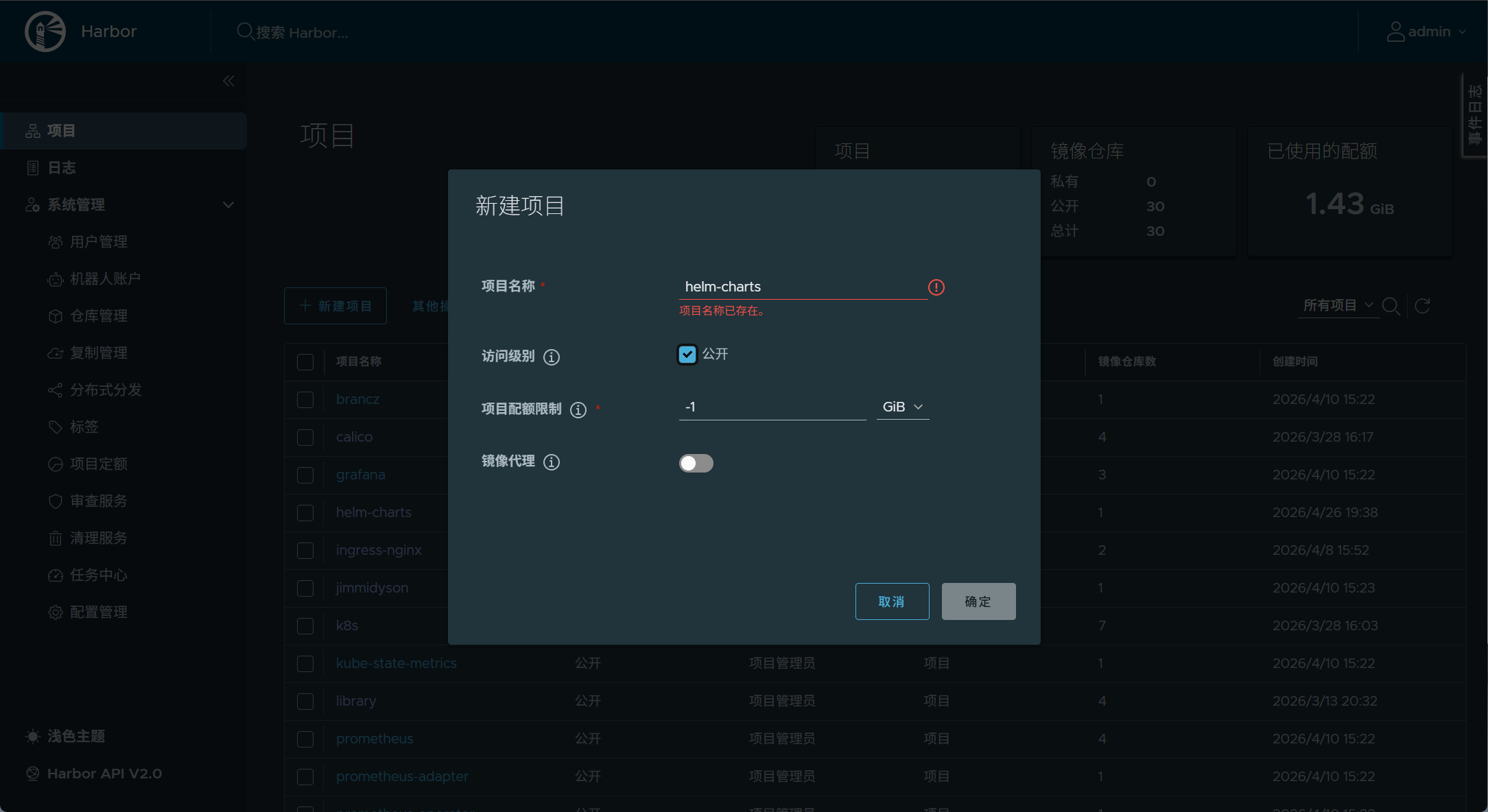Click the New Project (新建项目) button
Screen dimensions: 1488x812
click(x=335, y=306)
